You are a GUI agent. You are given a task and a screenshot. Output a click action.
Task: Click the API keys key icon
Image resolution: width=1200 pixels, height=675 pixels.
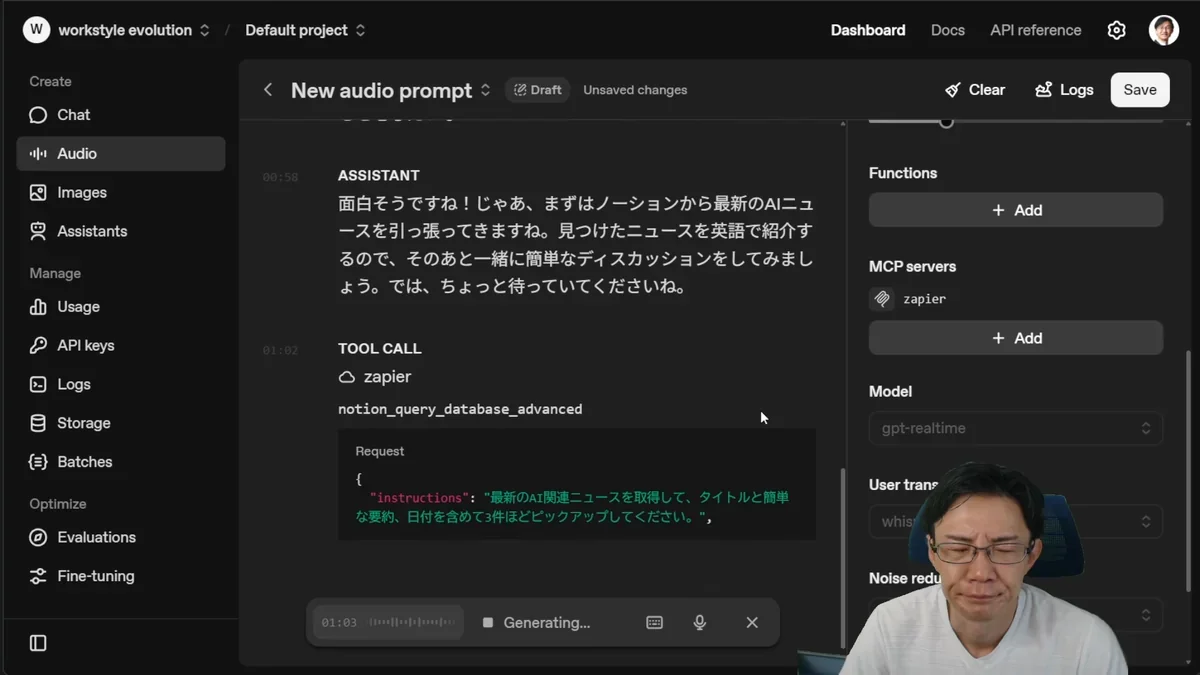click(x=38, y=345)
